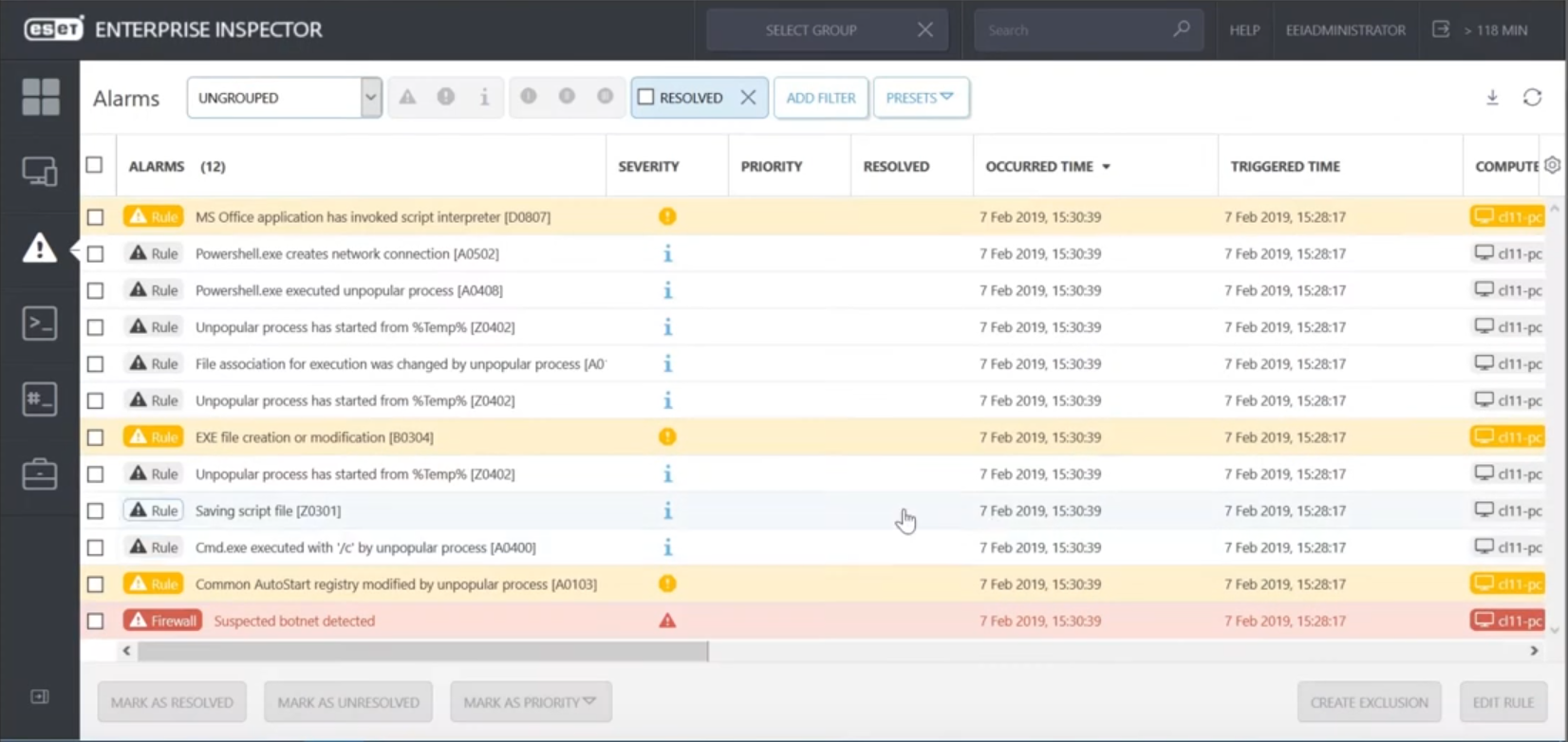
Task: Click the Saving script file alarm row
Action: pyautogui.click(x=268, y=510)
